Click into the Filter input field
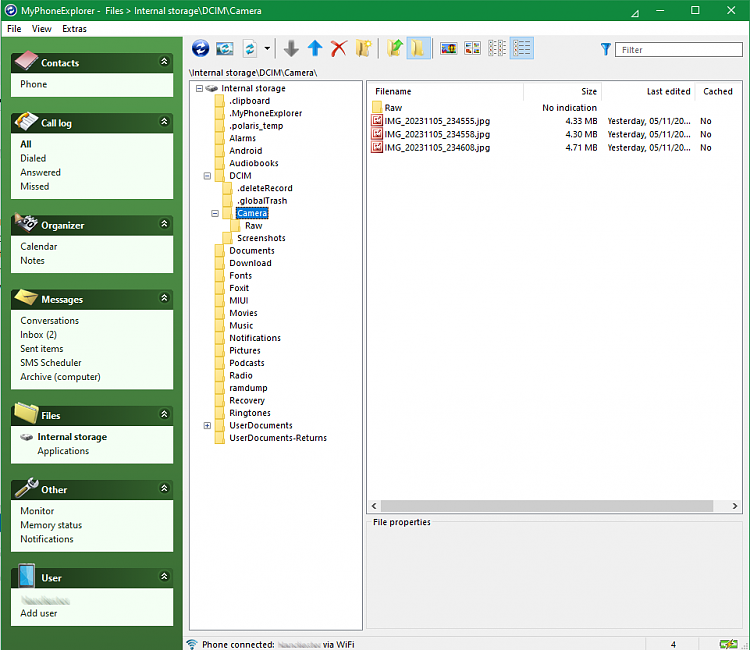Screen dimensions: 750x650 pos(678,50)
